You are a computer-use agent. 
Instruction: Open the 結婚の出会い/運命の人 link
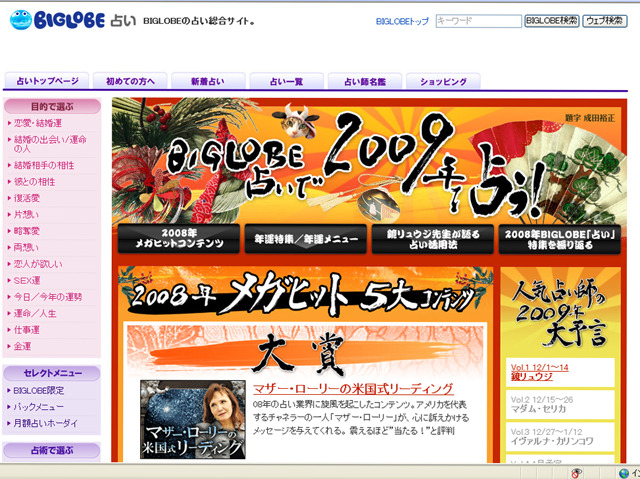tap(50, 144)
